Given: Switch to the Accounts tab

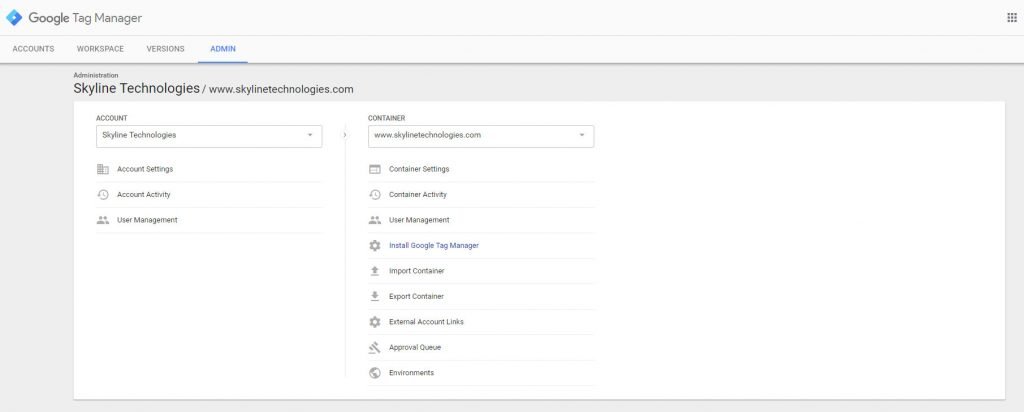Looking at the screenshot, I should click(x=33, y=49).
